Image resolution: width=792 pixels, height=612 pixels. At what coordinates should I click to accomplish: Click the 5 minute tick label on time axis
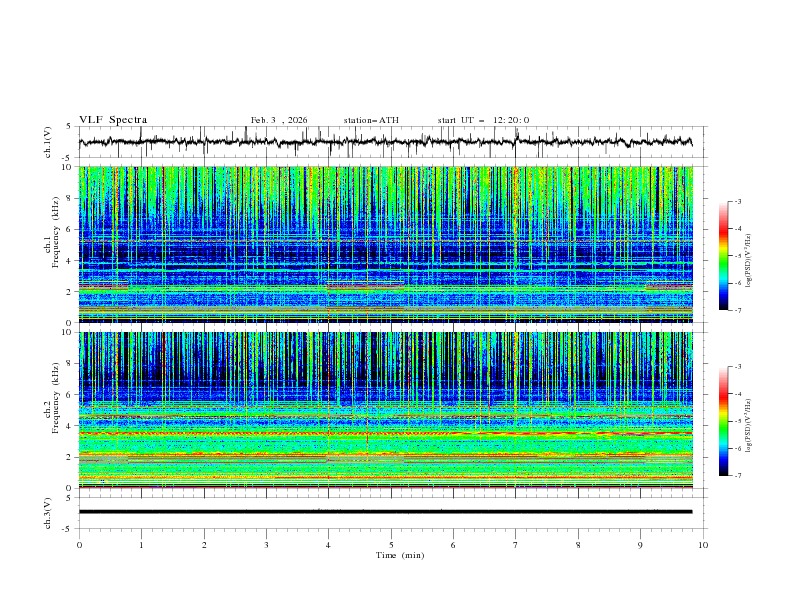[391, 545]
